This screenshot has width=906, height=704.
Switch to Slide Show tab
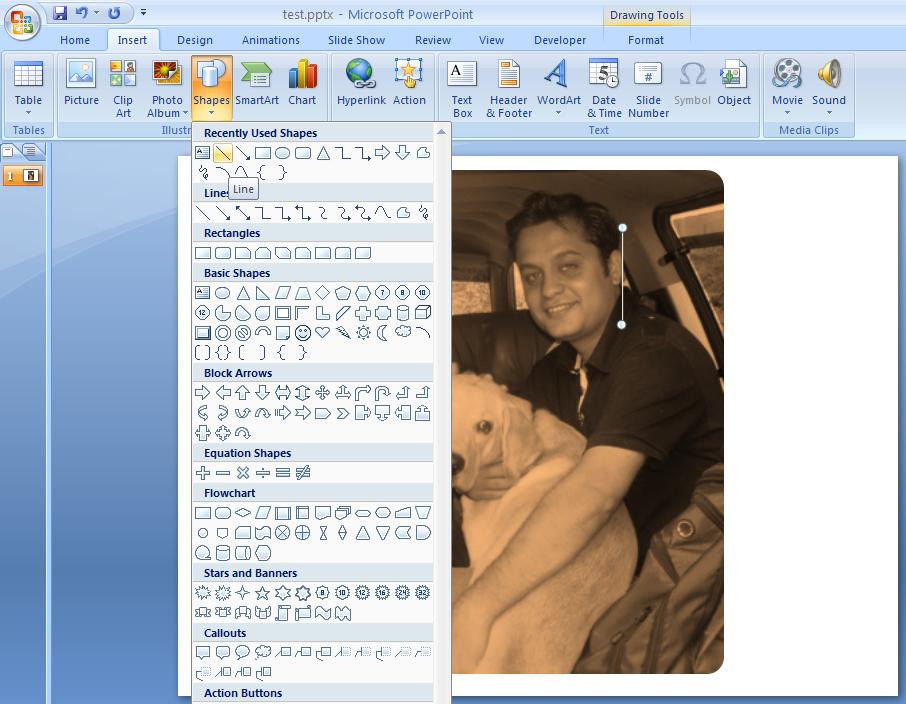[x=356, y=40]
